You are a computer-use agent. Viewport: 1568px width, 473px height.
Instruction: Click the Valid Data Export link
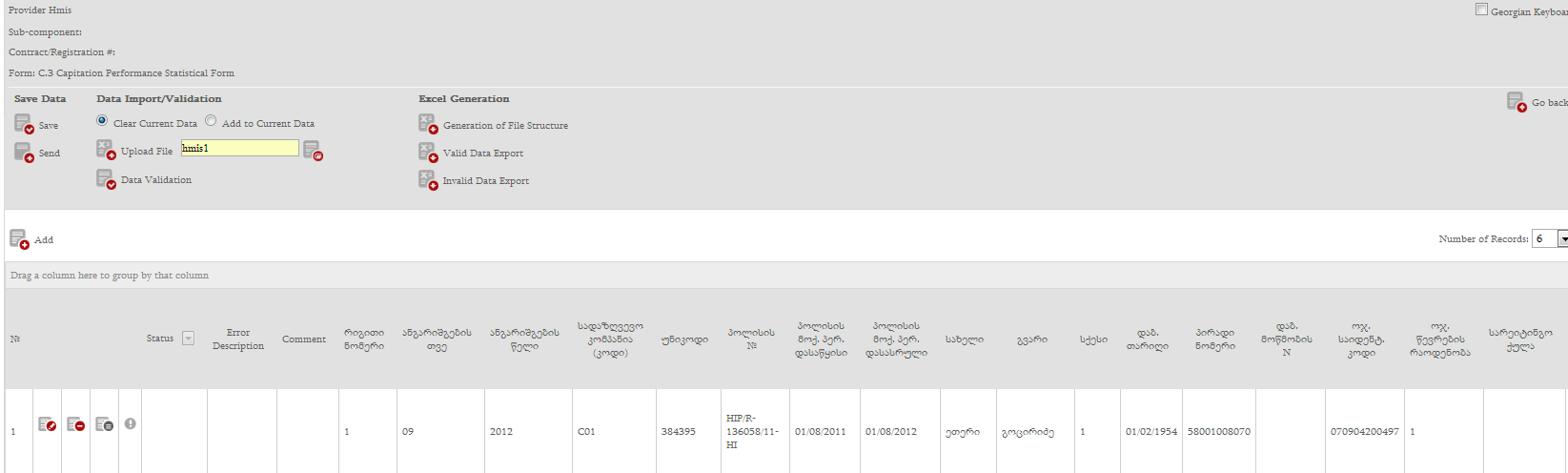[482, 153]
